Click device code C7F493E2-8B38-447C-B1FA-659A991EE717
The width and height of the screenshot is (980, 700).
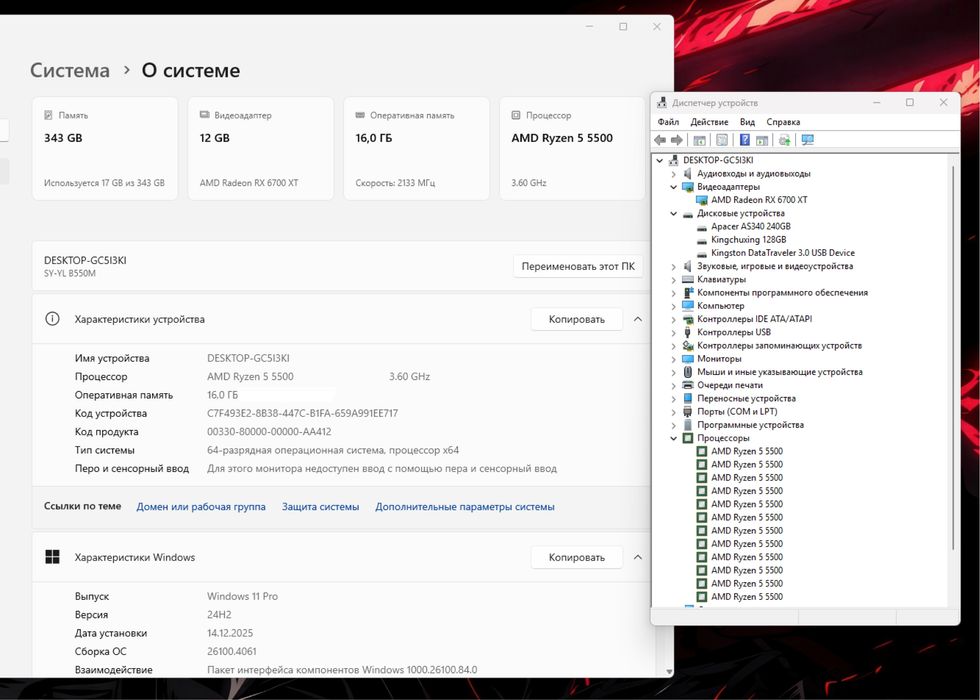pos(302,413)
